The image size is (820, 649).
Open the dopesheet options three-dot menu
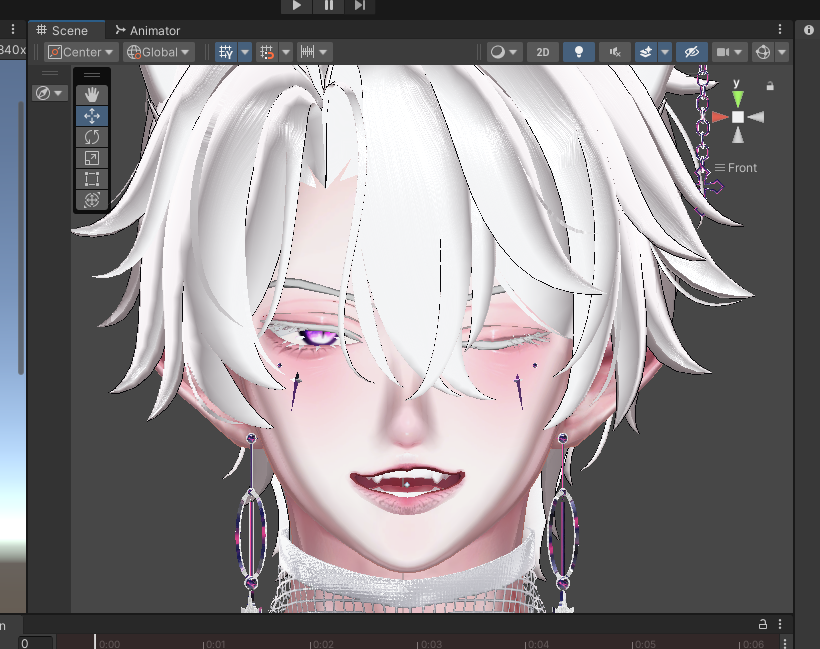pos(785,643)
